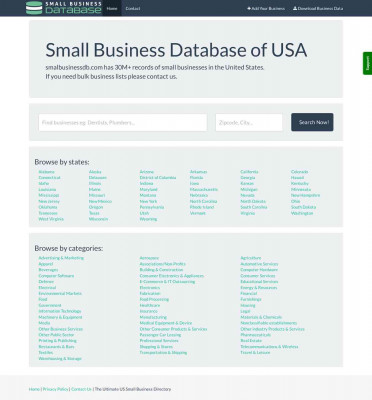Browse Advertising & Marketing category
The width and height of the screenshot is (372, 400).
click(61, 258)
